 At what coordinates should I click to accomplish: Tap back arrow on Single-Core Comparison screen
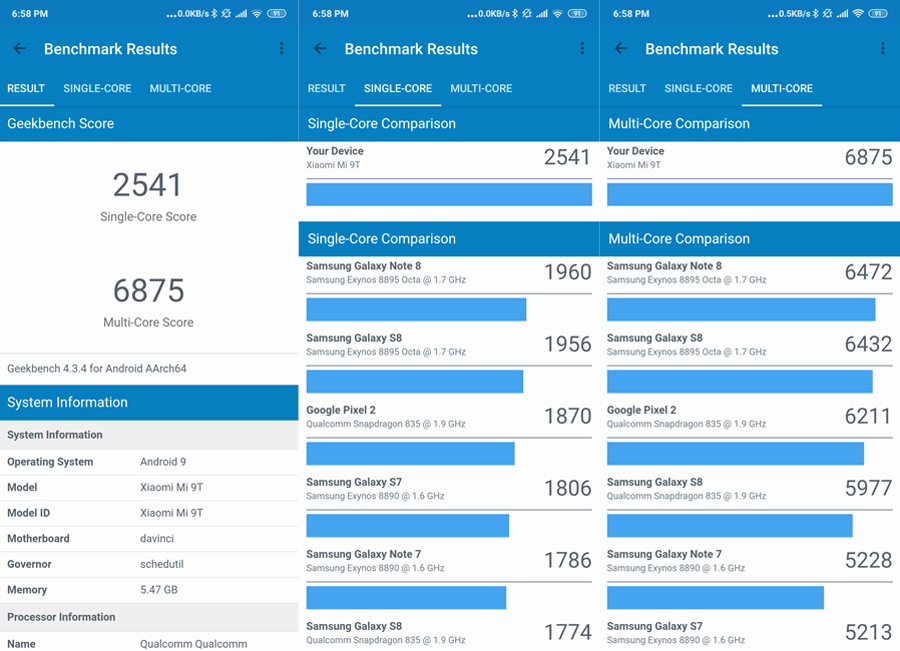[x=320, y=49]
